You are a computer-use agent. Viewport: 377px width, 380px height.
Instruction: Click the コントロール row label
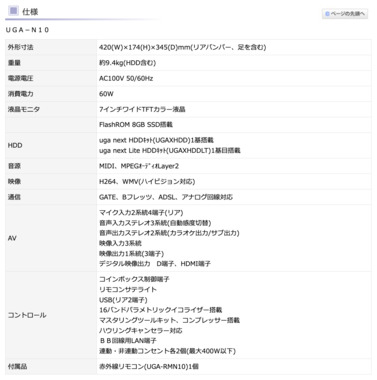(27, 315)
